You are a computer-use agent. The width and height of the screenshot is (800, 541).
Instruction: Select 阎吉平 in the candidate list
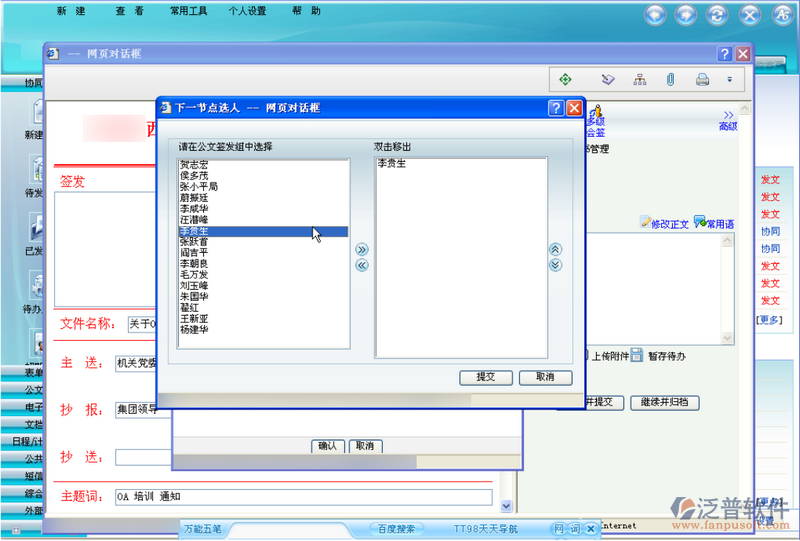(x=263, y=253)
